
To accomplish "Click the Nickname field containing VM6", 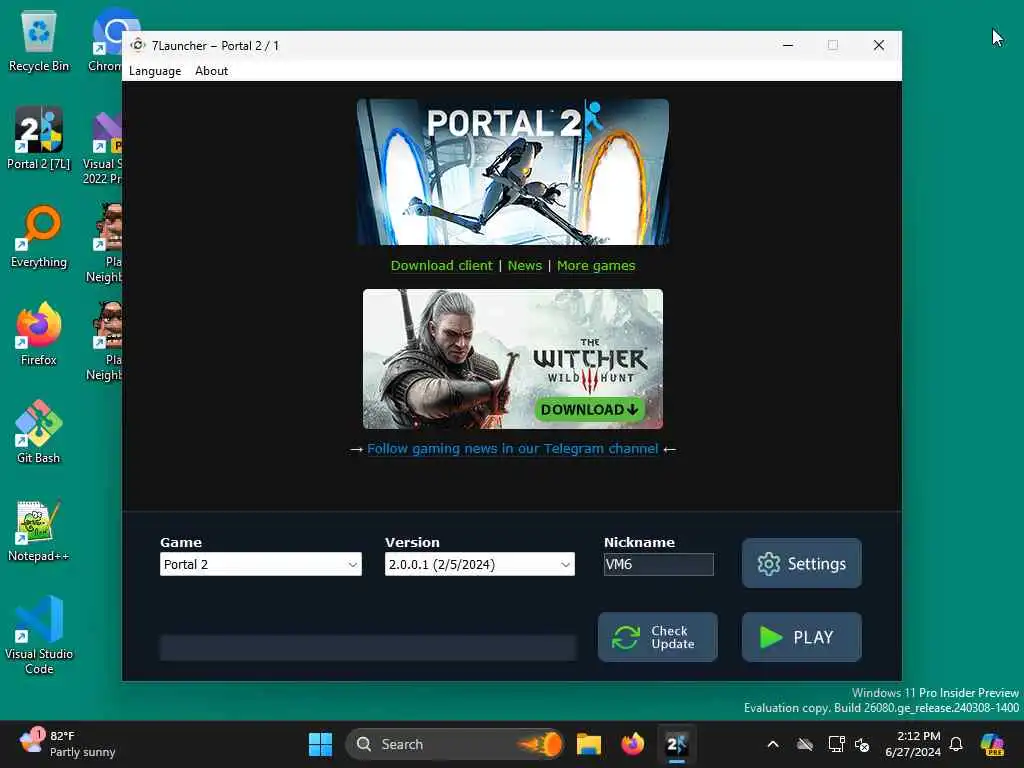I will coord(658,564).
